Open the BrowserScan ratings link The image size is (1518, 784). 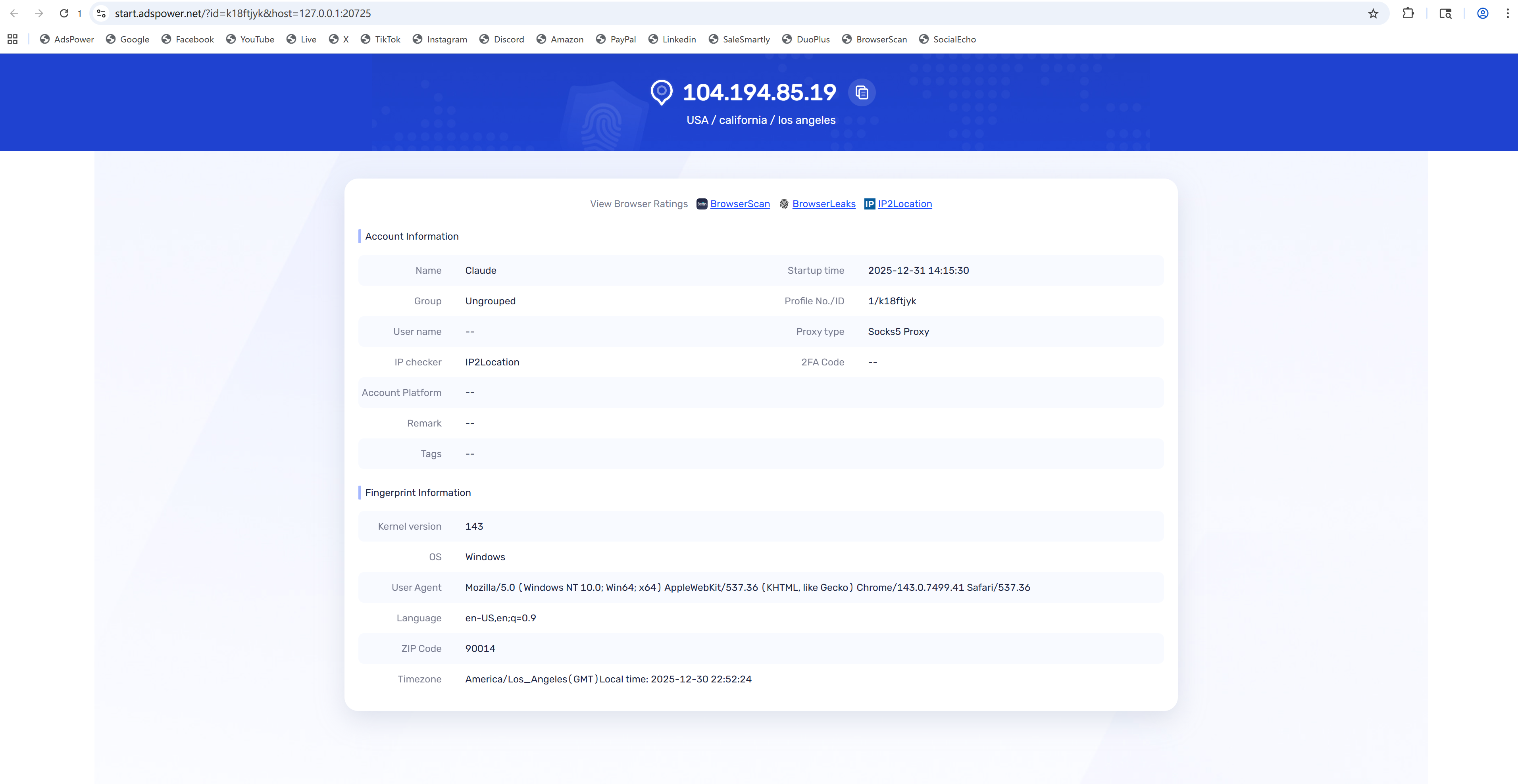coord(739,204)
